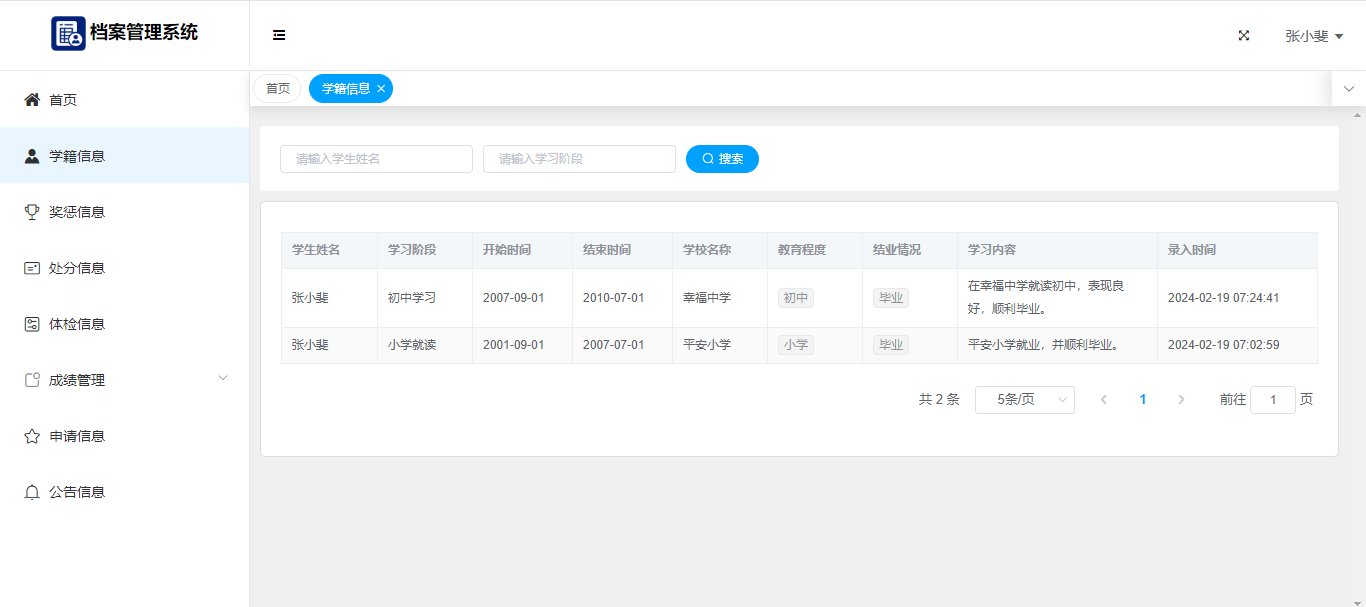Click the 处分信息 card icon
Screen dimensions: 1366x607
(32, 268)
